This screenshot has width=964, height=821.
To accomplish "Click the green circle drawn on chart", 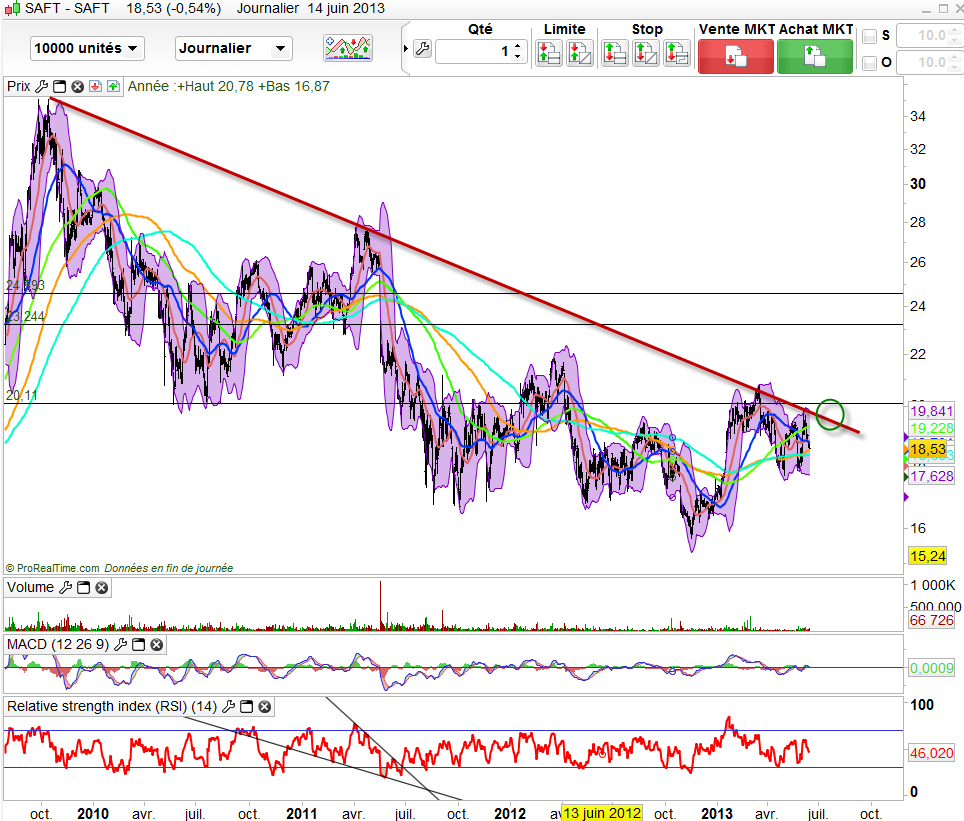I will point(830,412).
